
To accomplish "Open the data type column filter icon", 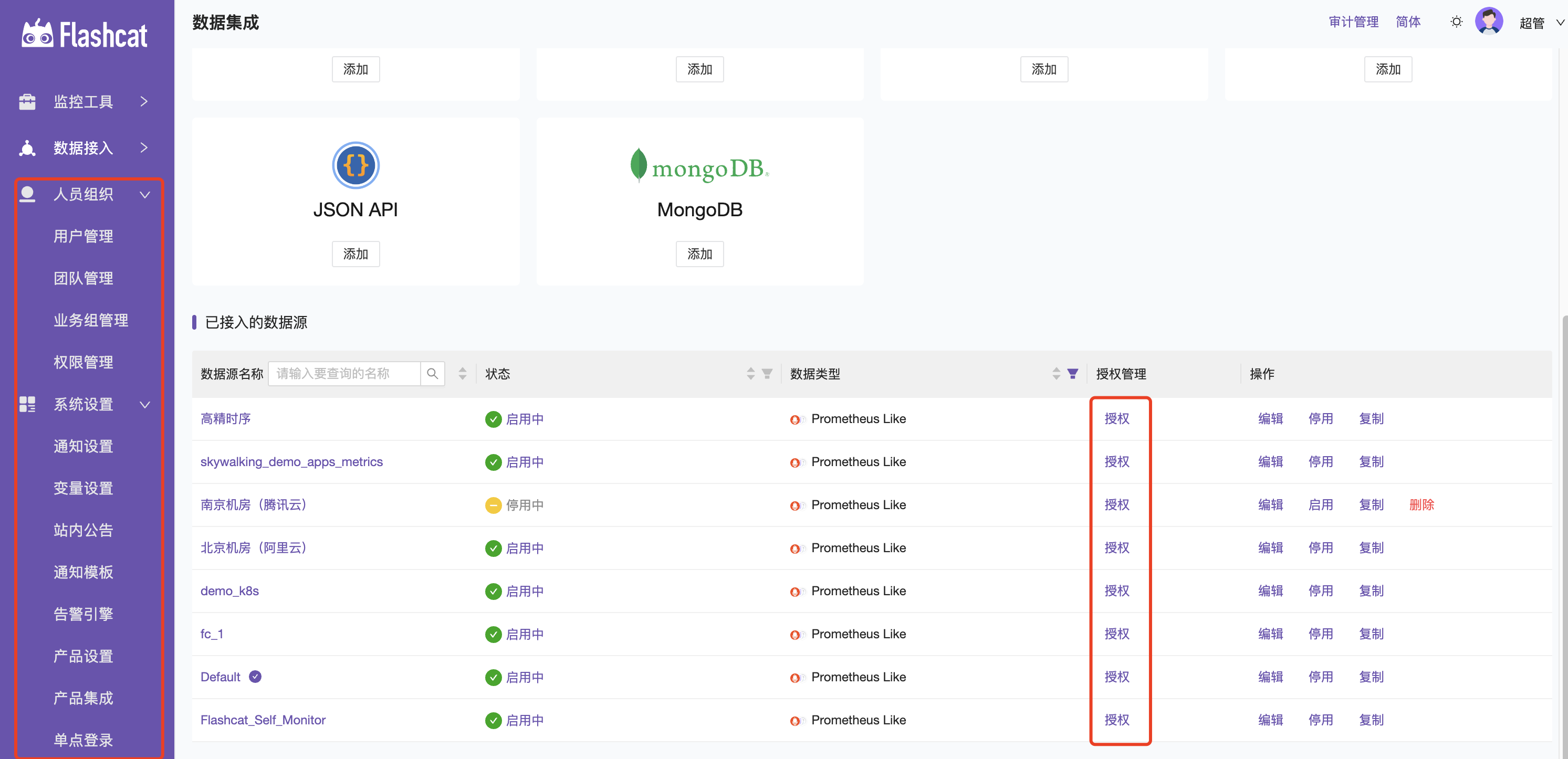I will [1072, 374].
